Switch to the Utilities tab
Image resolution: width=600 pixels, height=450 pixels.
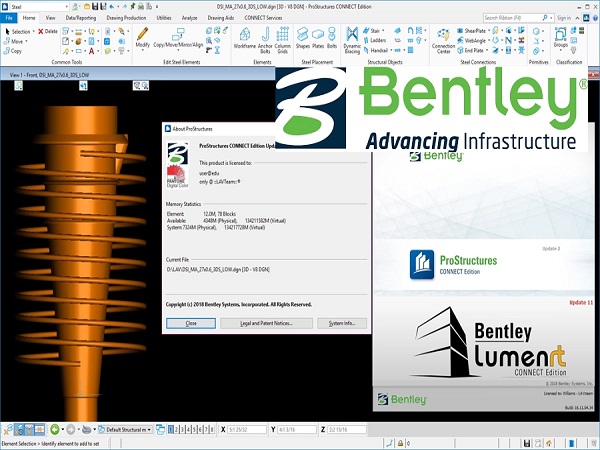coord(164,18)
